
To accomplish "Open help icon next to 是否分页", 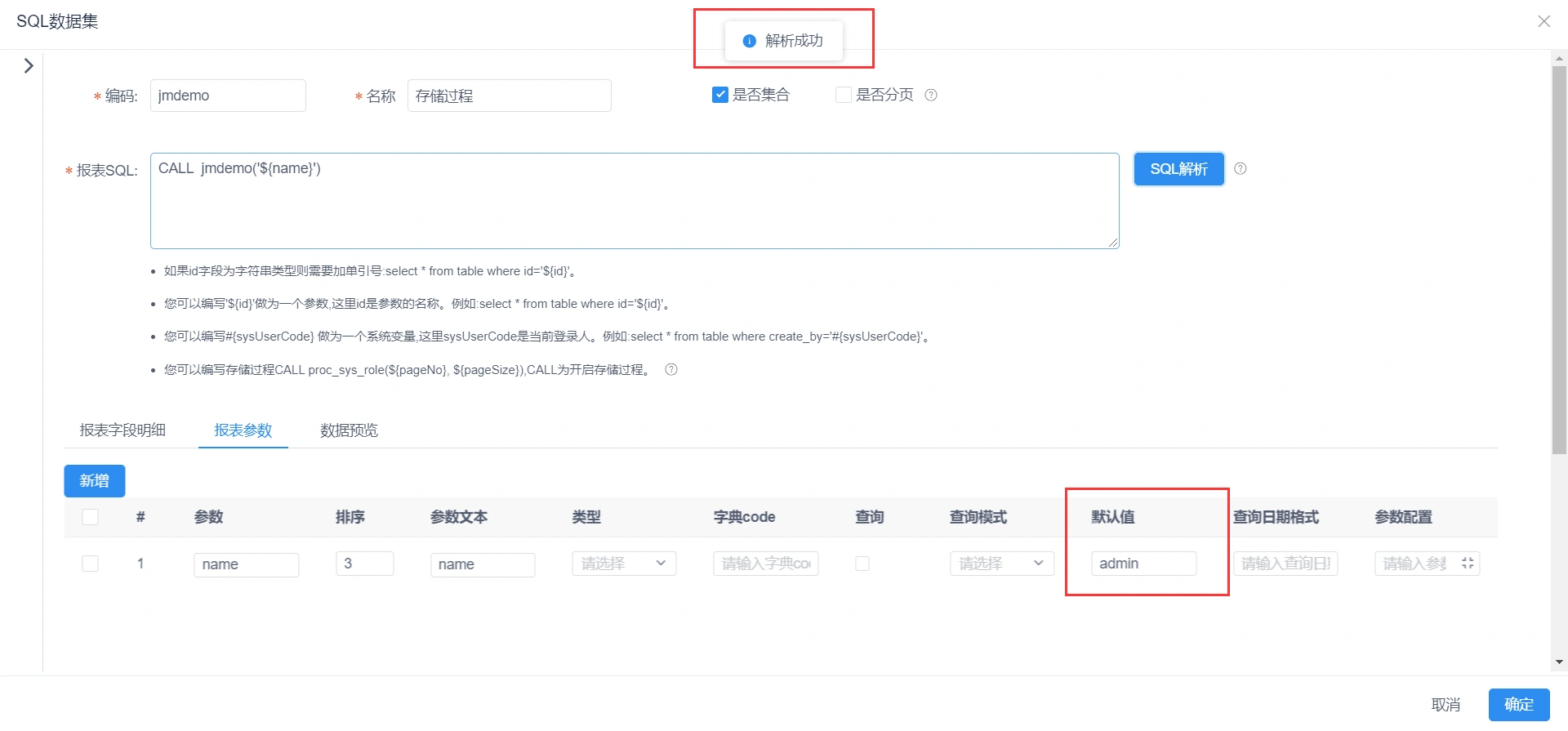I will pos(931,95).
